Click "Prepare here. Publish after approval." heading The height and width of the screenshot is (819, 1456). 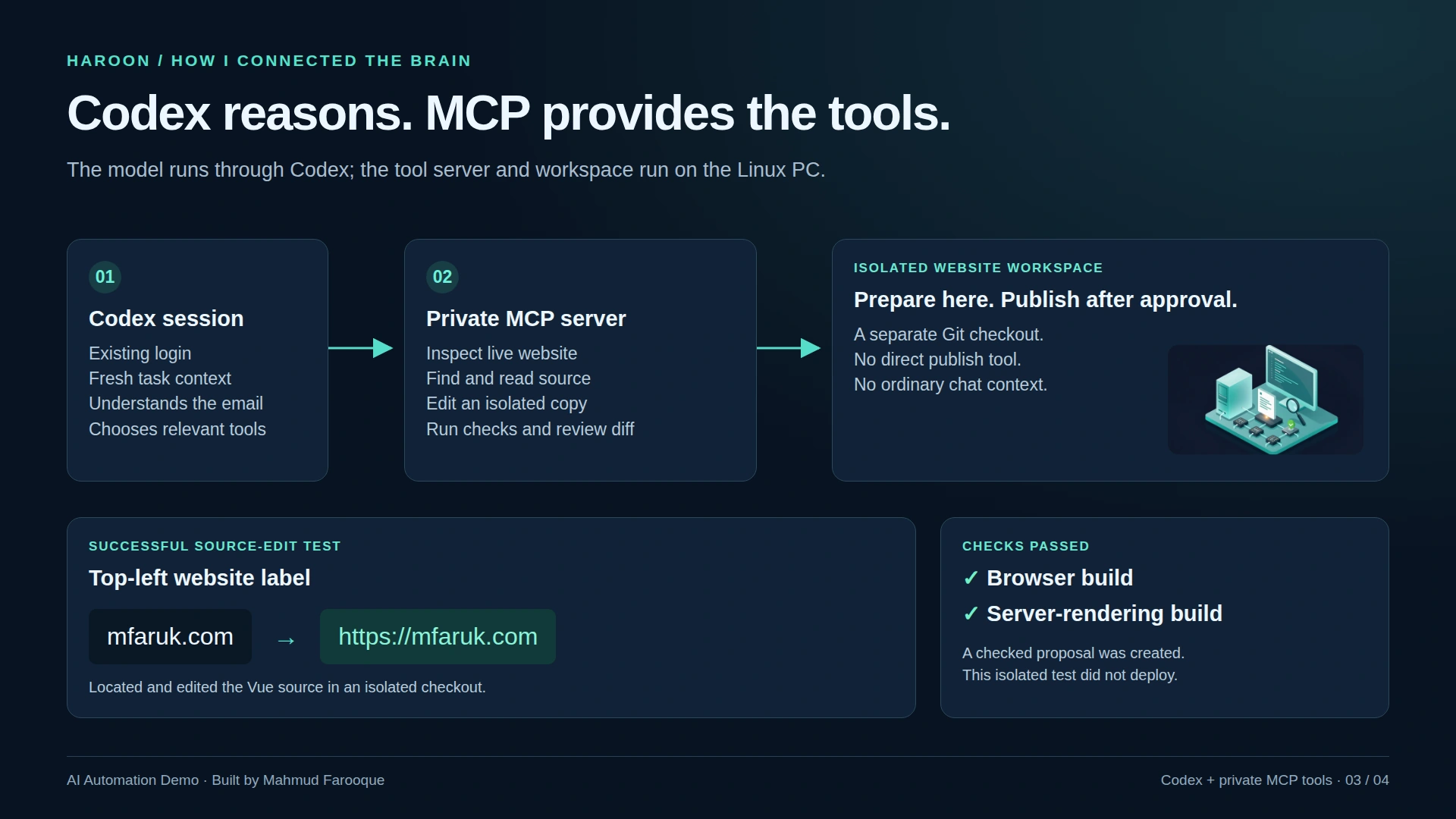tap(1046, 300)
